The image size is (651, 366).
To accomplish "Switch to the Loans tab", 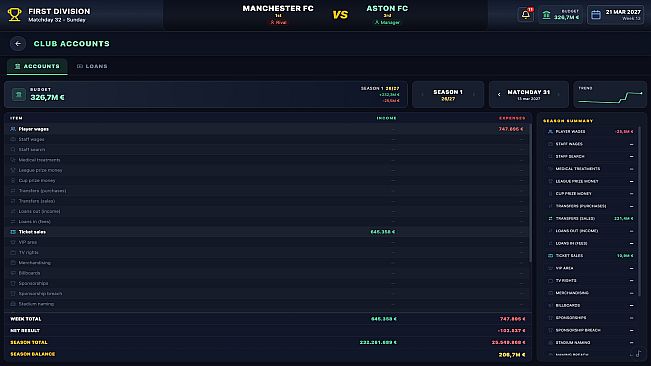I will pyautogui.click(x=92, y=66).
